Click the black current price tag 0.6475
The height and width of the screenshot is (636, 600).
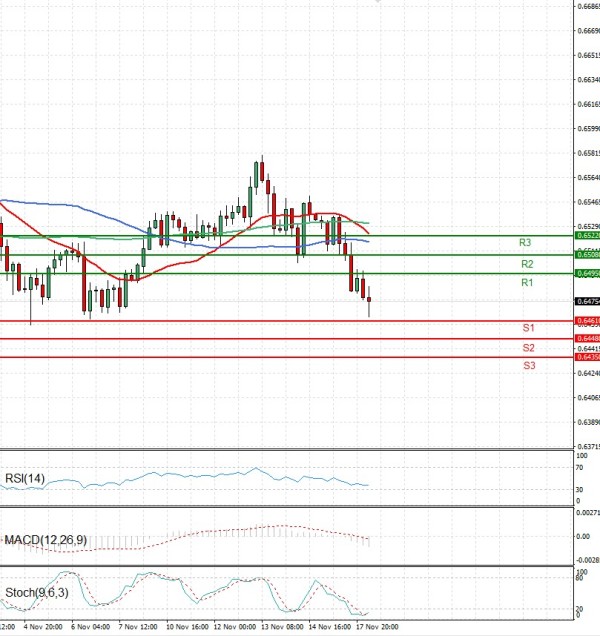click(x=587, y=301)
